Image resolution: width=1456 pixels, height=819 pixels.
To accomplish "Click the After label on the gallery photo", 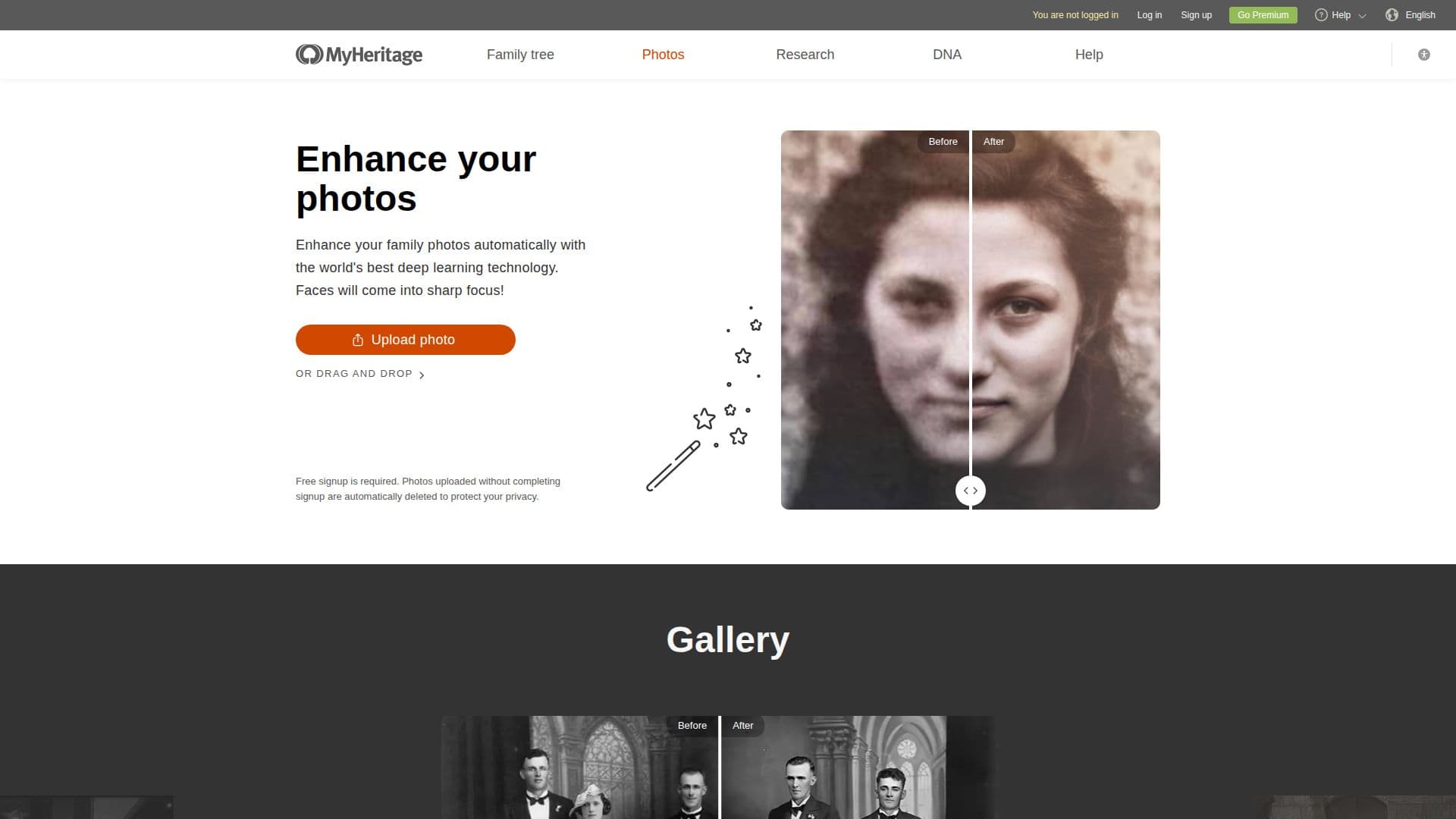I will [743, 726].
